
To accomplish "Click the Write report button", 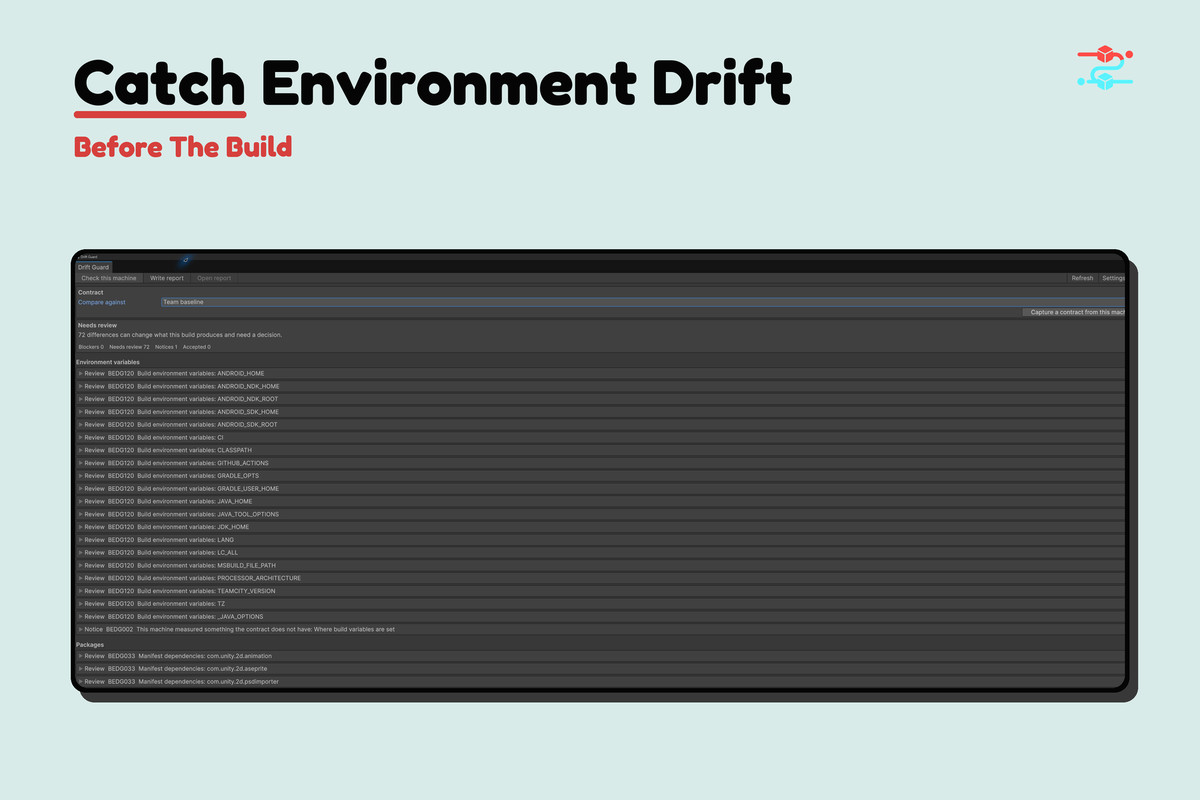I will point(167,278).
